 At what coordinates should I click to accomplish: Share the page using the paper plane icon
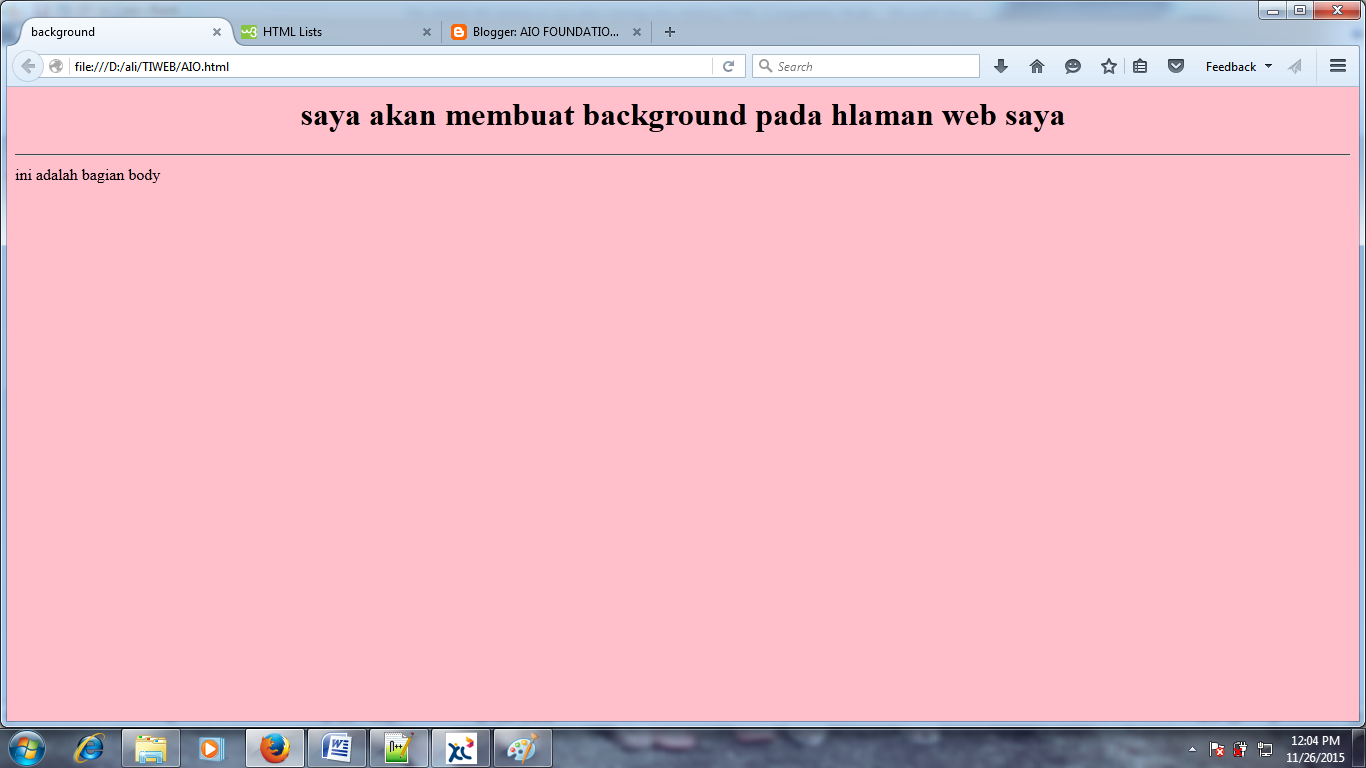tap(1295, 66)
